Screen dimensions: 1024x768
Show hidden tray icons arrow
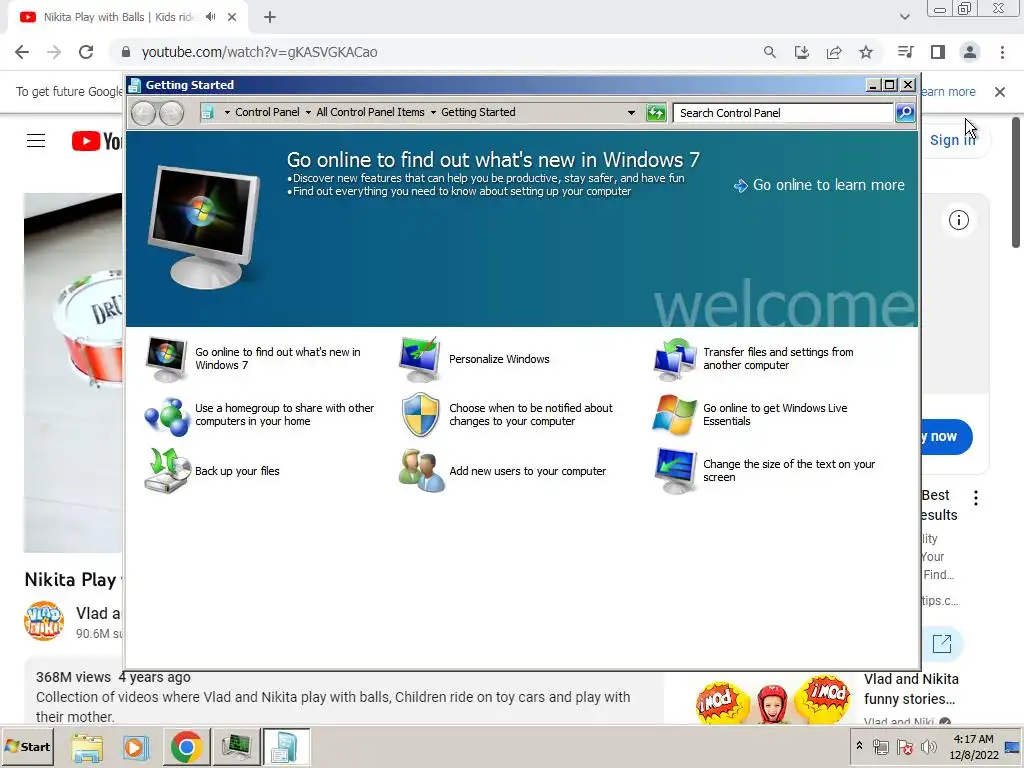coord(859,746)
